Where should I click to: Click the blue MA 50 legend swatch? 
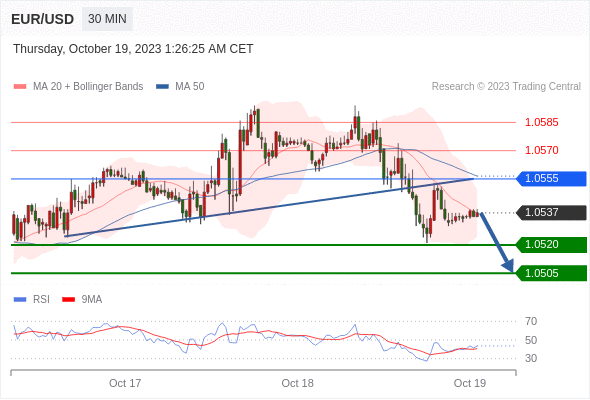pyautogui.click(x=162, y=86)
